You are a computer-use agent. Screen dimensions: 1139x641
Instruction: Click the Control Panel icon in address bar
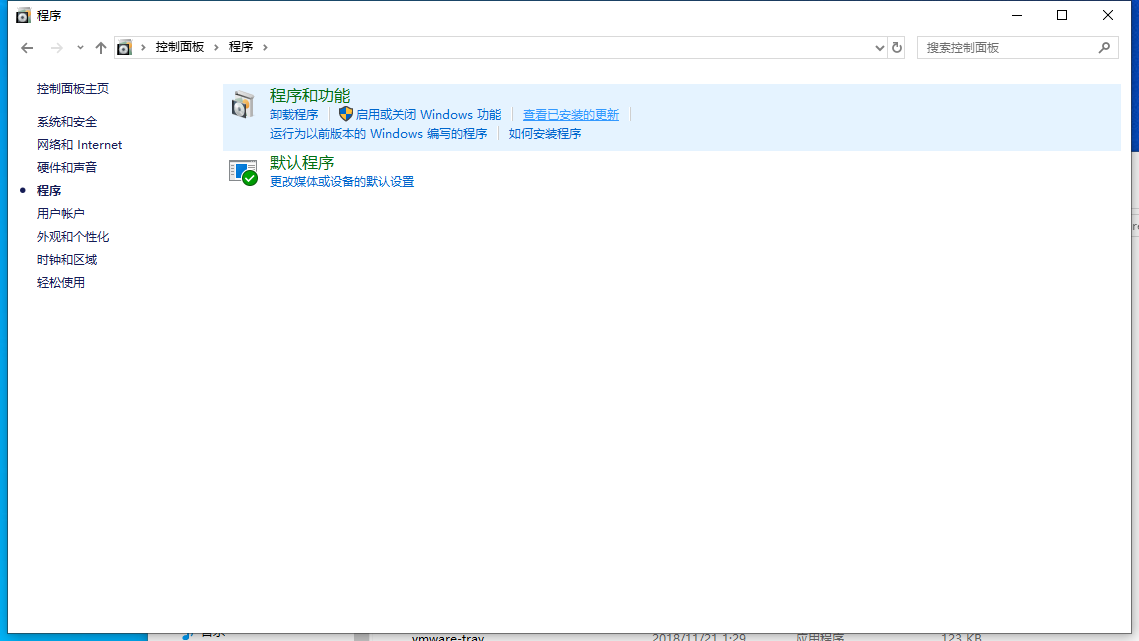124,48
